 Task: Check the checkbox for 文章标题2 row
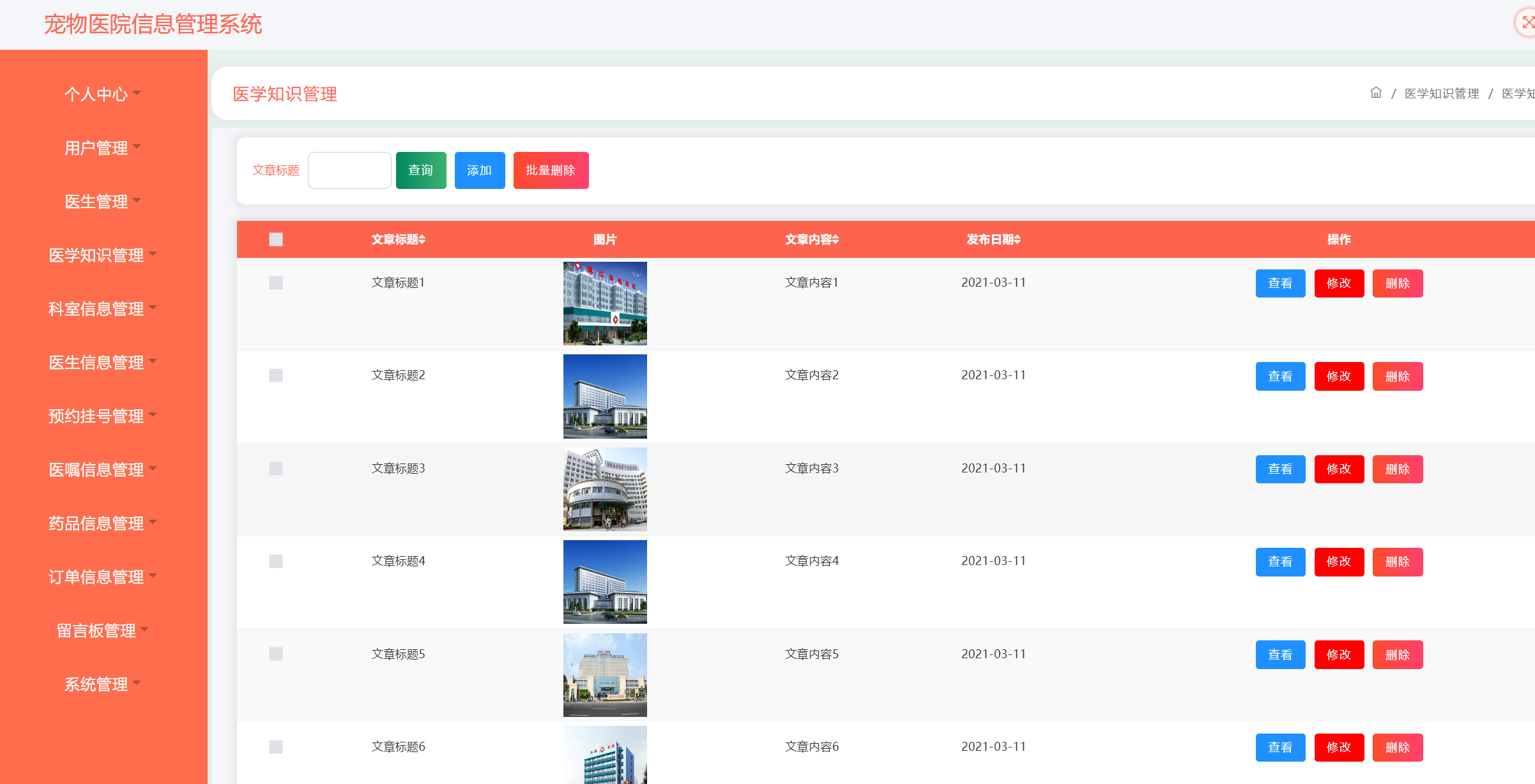(x=276, y=375)
